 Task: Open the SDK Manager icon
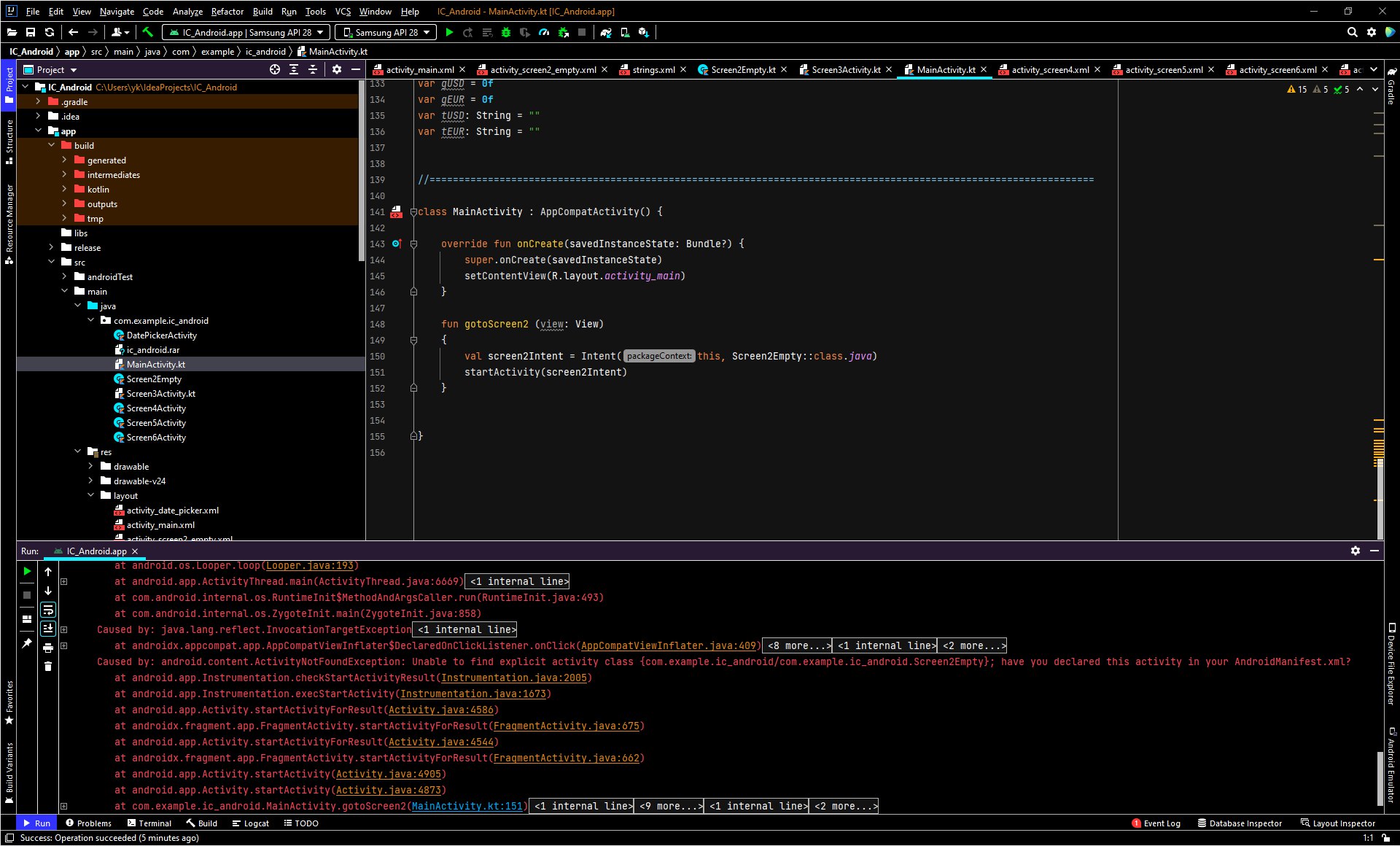tap(644, 32)
